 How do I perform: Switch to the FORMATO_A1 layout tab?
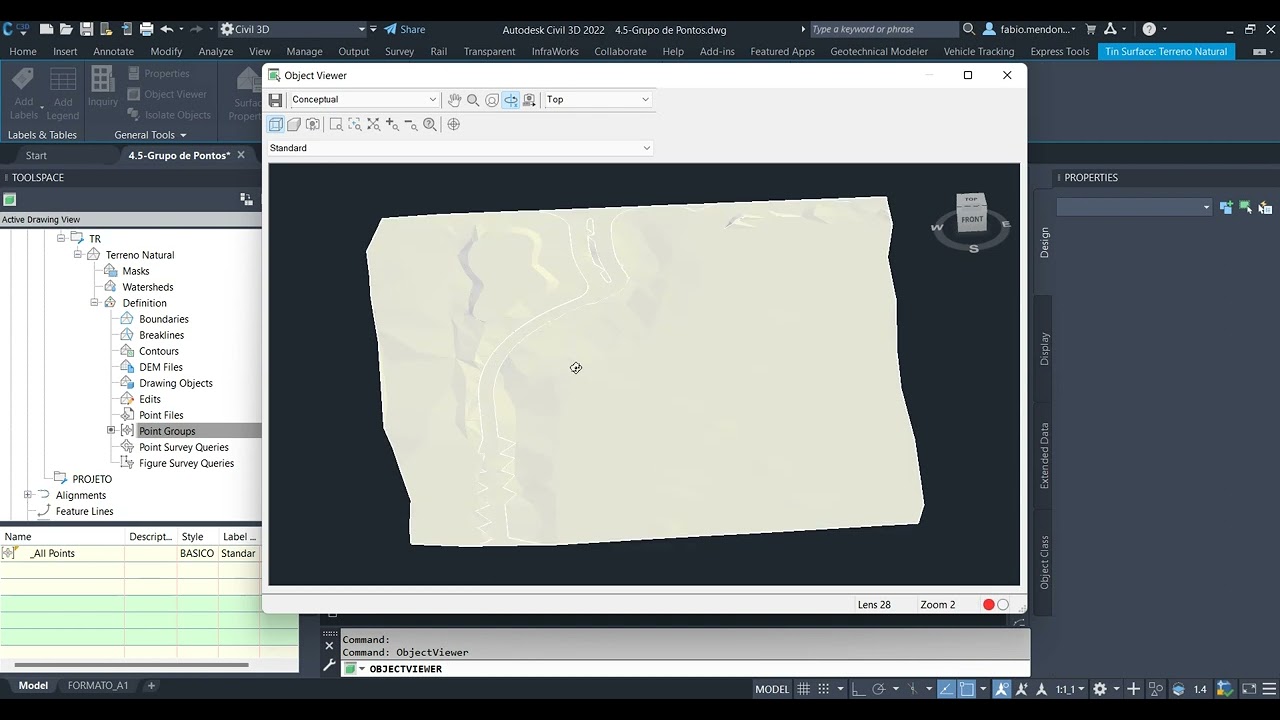98,686
